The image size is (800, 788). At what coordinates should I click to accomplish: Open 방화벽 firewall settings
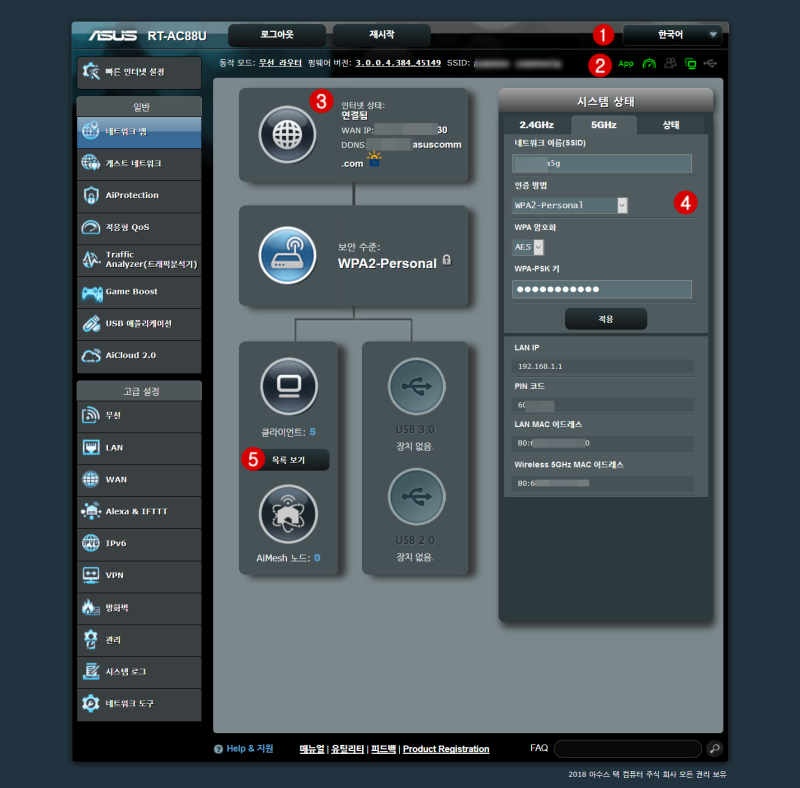coord(139,608)
